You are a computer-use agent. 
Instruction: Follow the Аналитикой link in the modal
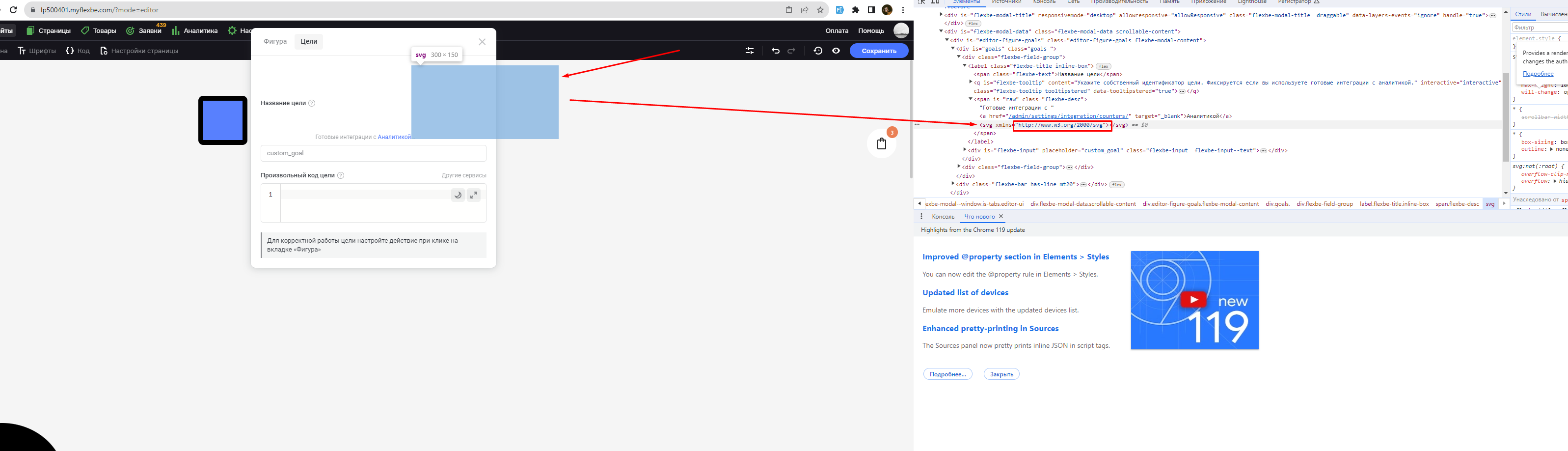point(394,137)
